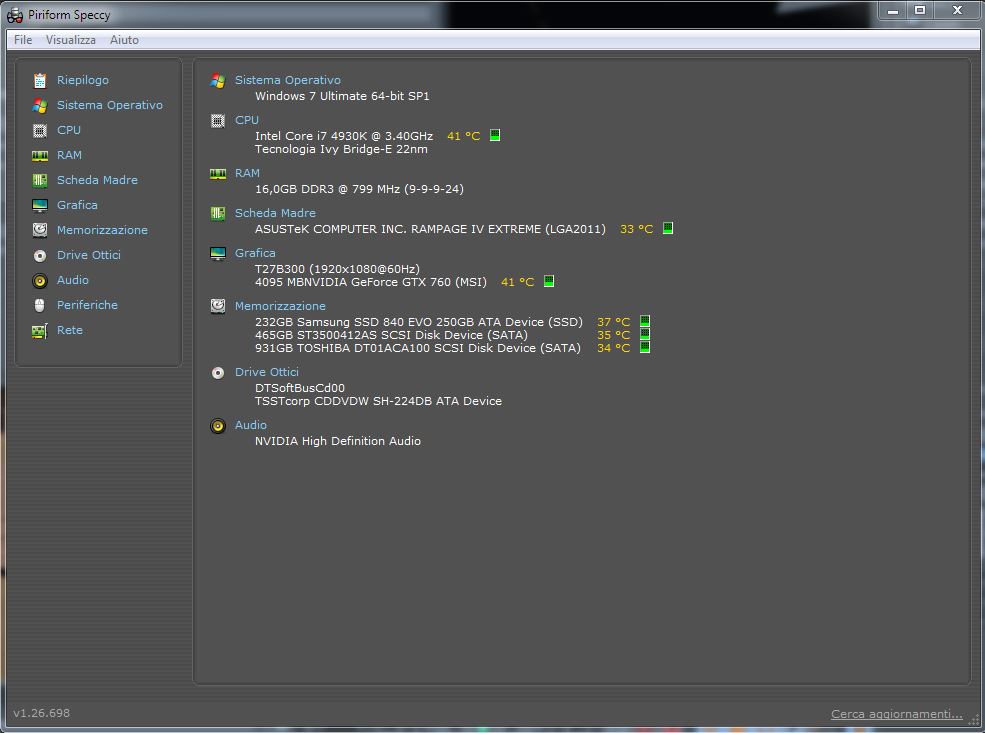Open the Visualizza menu
The height and width of the screenshot is (733, 985).
coord(70,40)
